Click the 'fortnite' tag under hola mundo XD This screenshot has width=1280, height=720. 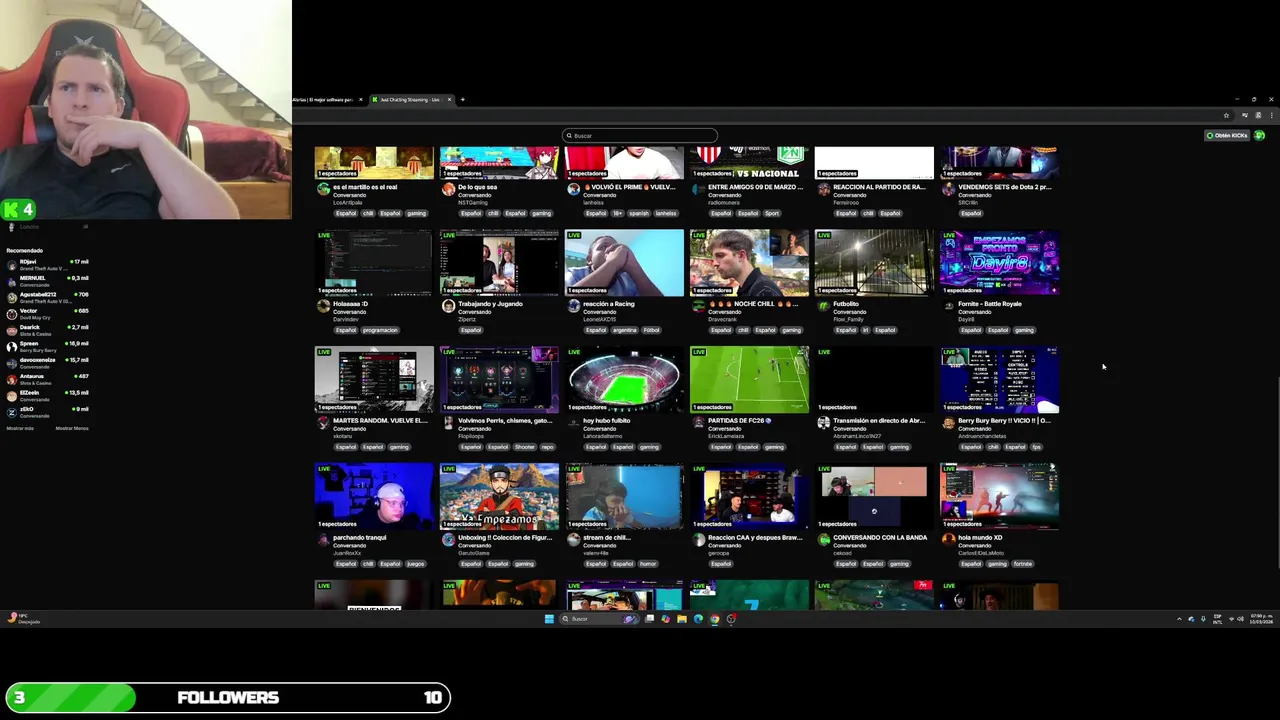click(1022, 564)
